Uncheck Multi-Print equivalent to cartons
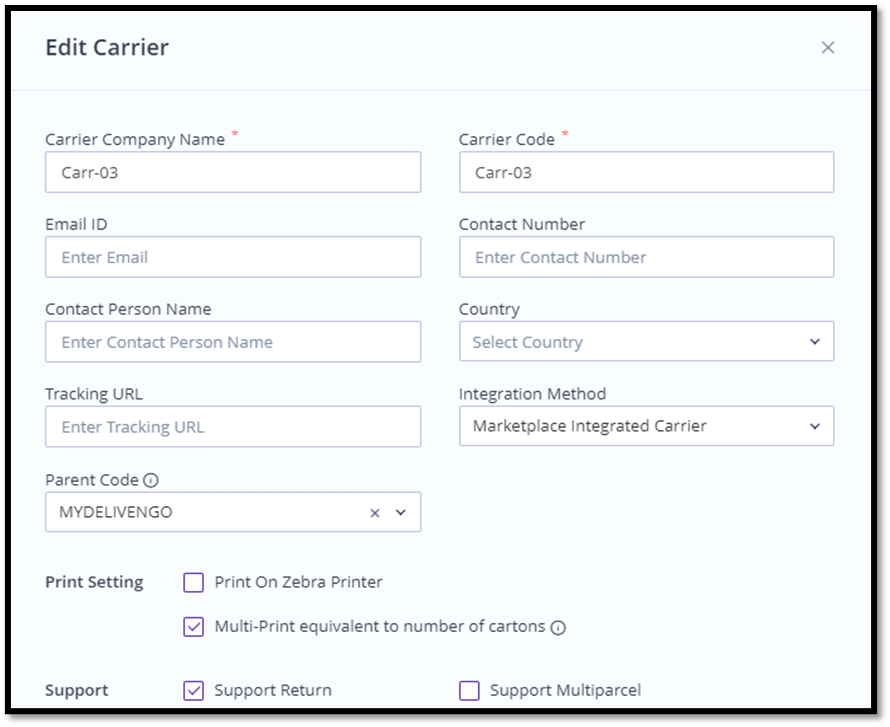Viewport: 890px width, 727px height. pos(193,627)
